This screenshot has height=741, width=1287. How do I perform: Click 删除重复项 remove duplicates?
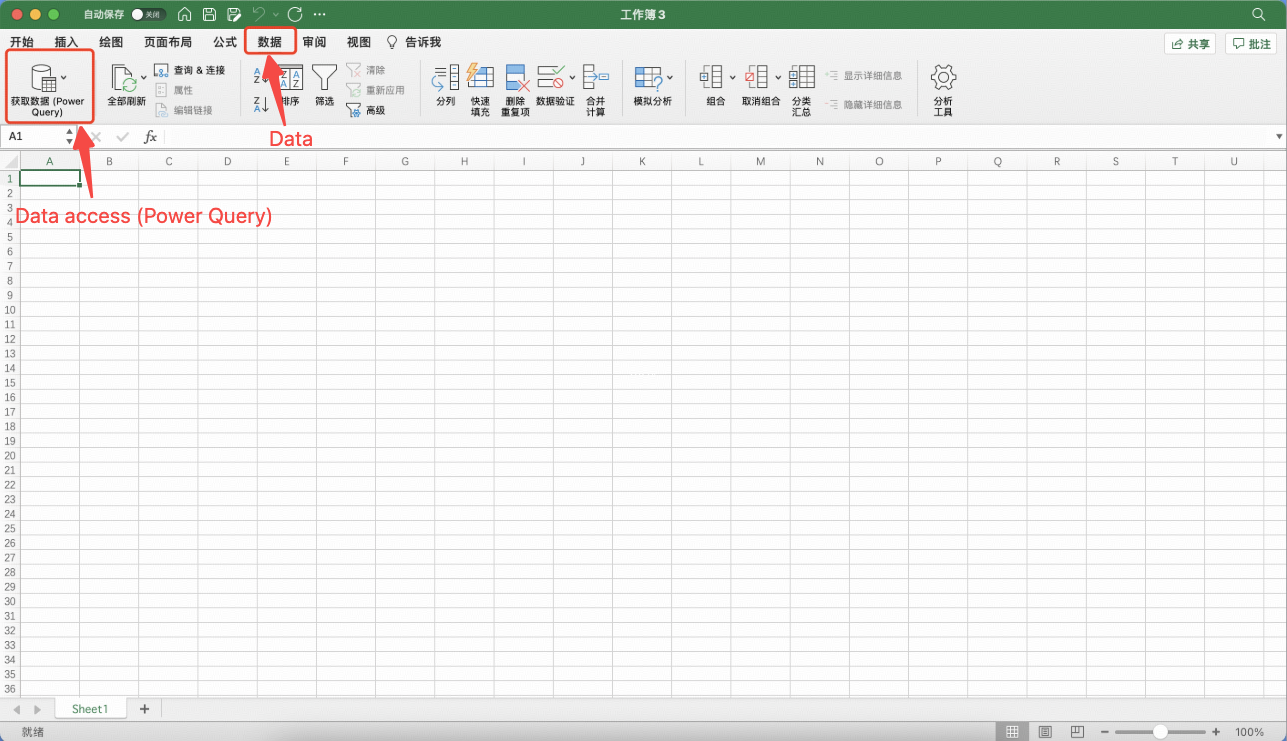516,90
